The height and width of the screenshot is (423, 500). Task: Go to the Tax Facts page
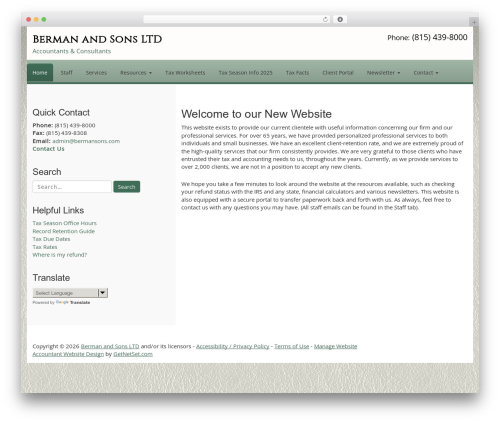point(297,73)
